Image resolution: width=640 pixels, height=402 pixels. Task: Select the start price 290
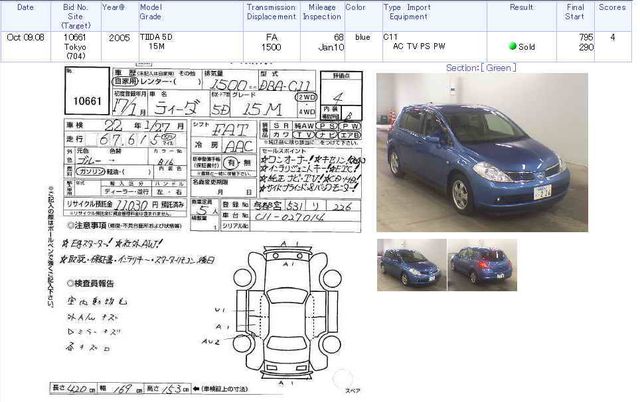point(586,47)
